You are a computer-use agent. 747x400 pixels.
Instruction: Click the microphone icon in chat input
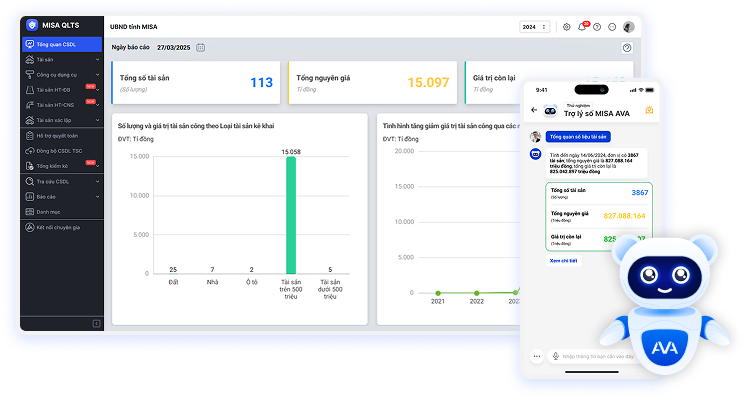[555, 356]
